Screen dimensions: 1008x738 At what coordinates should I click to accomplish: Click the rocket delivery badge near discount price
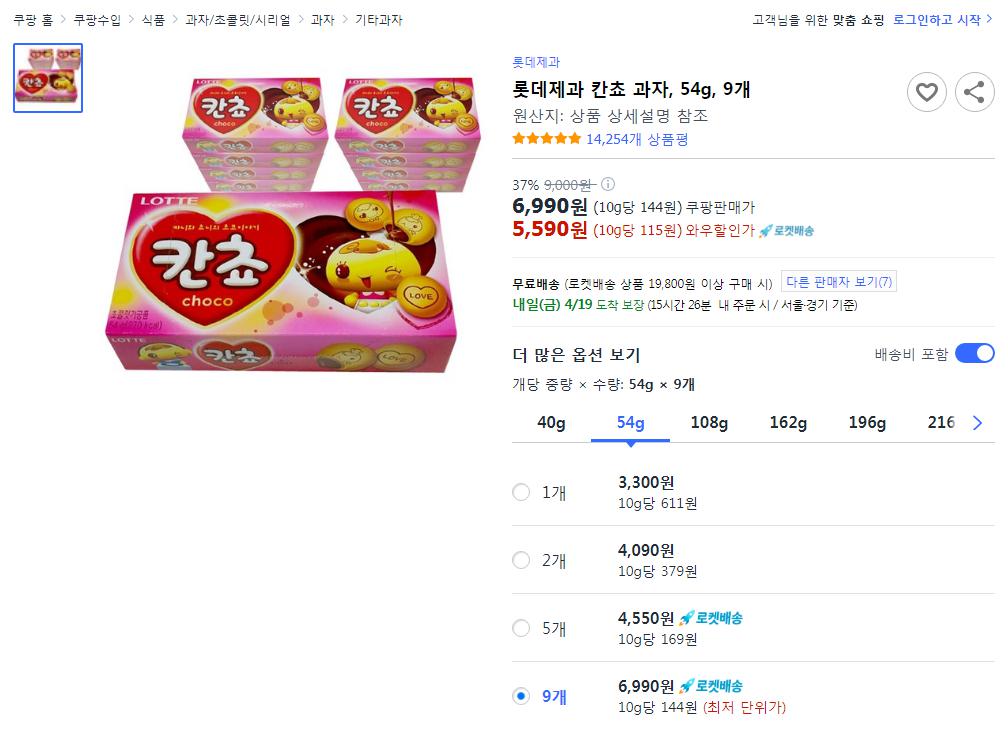pyautogui.click(x=786, y=231)
